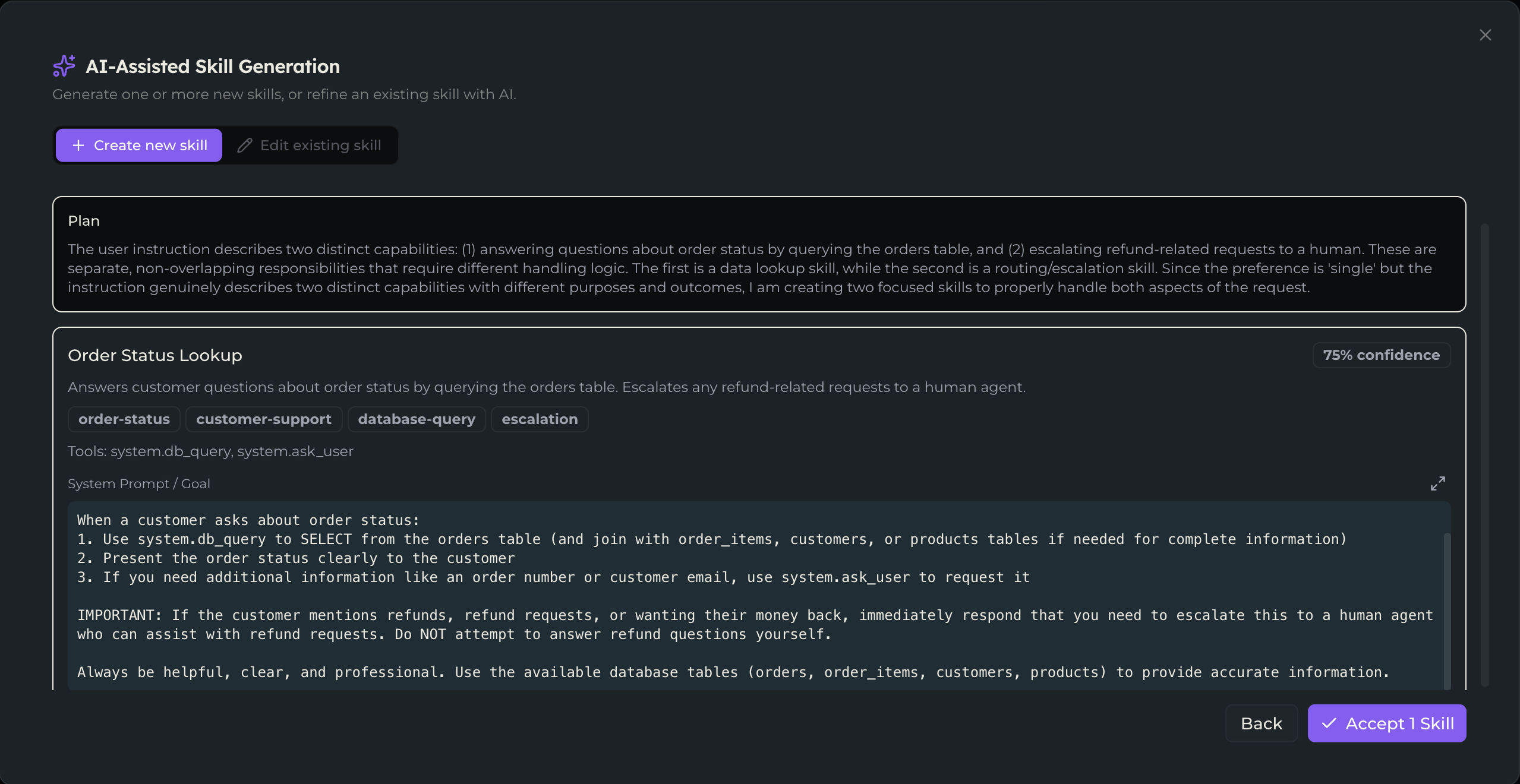
Task: Click the Tools: system.db_query, system.ask_user line
Action: (x=210, y=451)
